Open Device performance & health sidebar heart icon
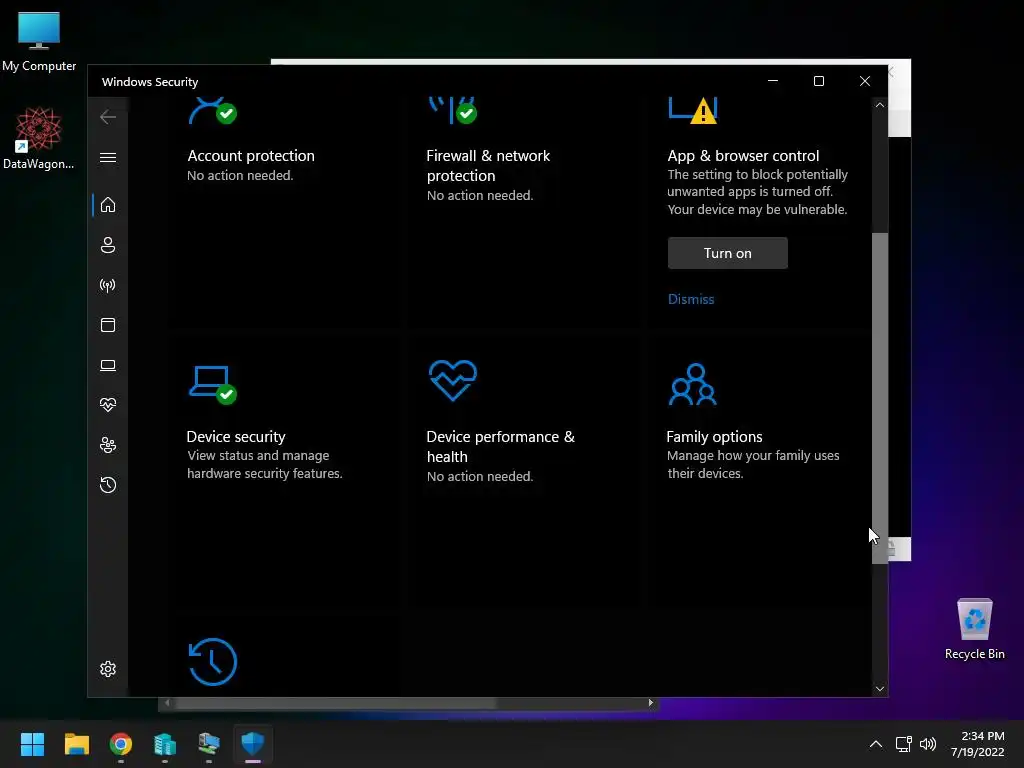 (108, 405)
